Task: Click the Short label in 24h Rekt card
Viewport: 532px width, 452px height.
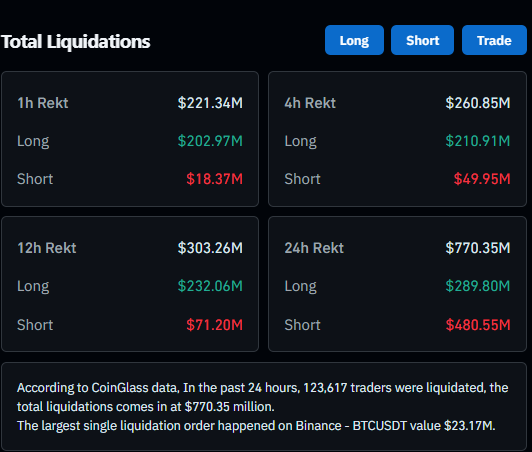Action: coord(302,325)
